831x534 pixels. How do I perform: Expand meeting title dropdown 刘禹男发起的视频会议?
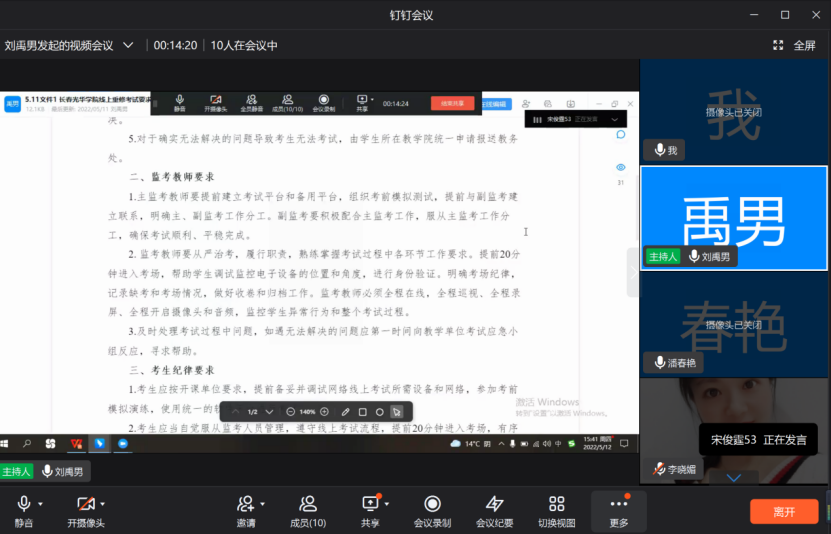click(x=128, y=46)
